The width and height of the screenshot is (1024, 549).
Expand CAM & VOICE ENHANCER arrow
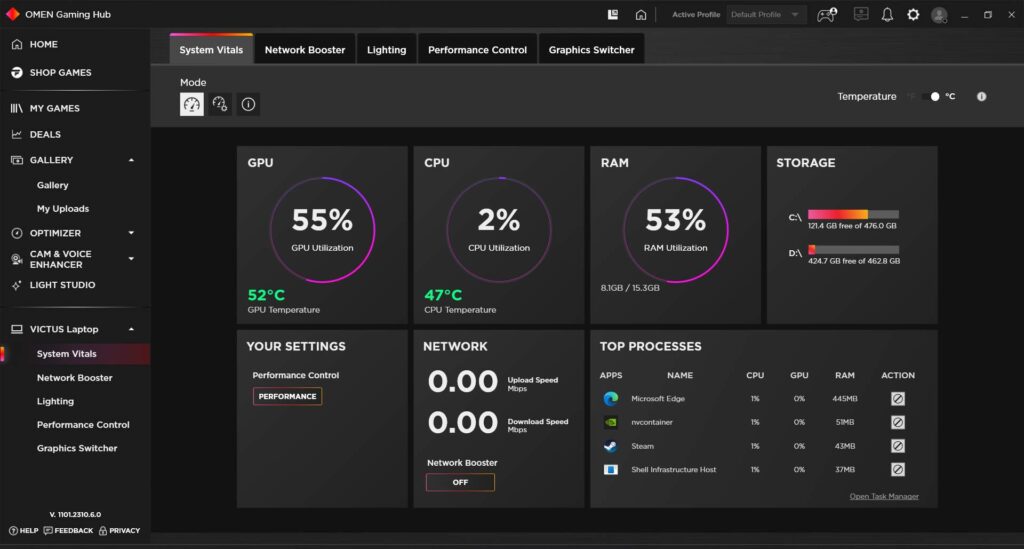(131, 259)
